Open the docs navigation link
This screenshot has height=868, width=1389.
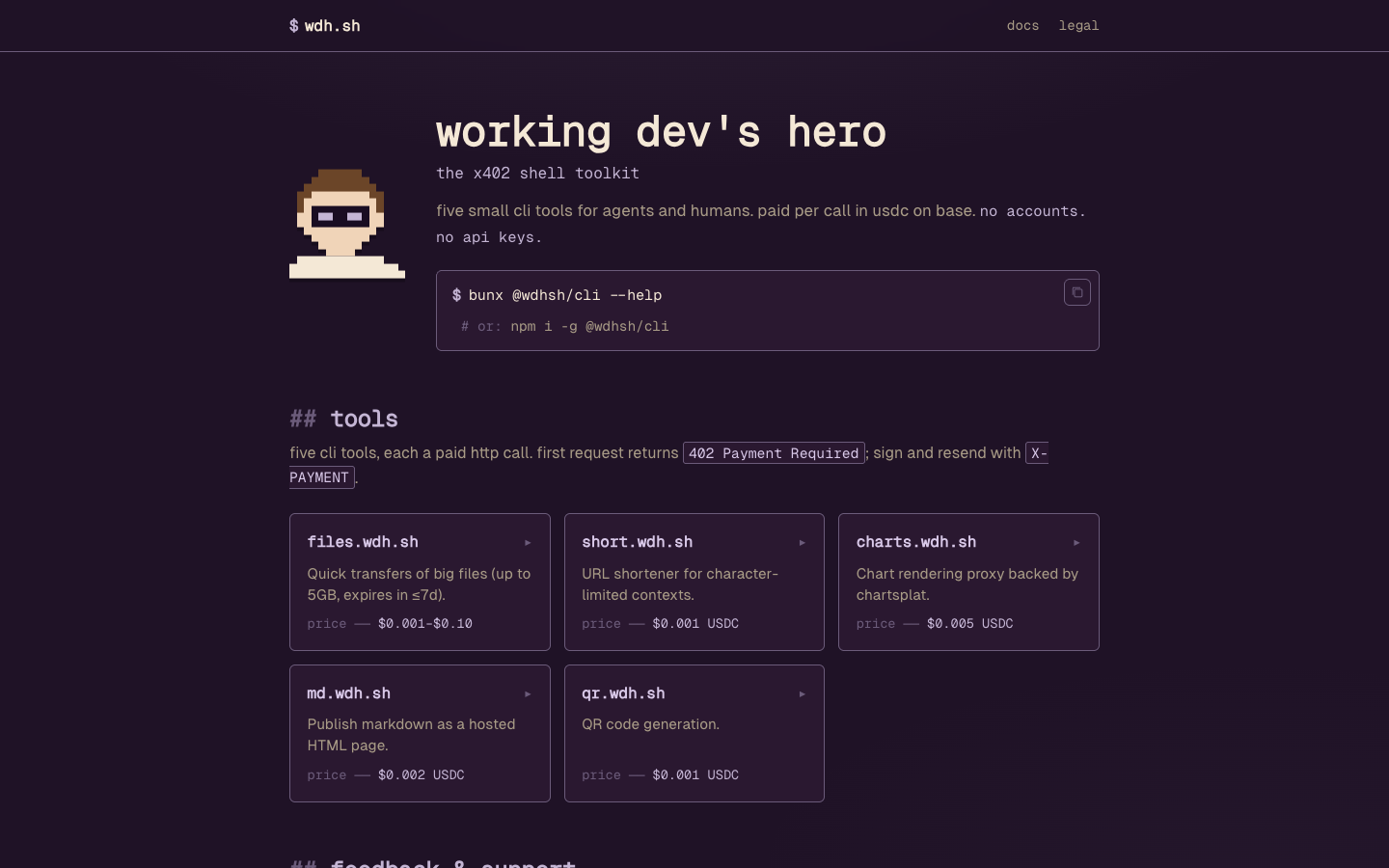(1022, 26)
